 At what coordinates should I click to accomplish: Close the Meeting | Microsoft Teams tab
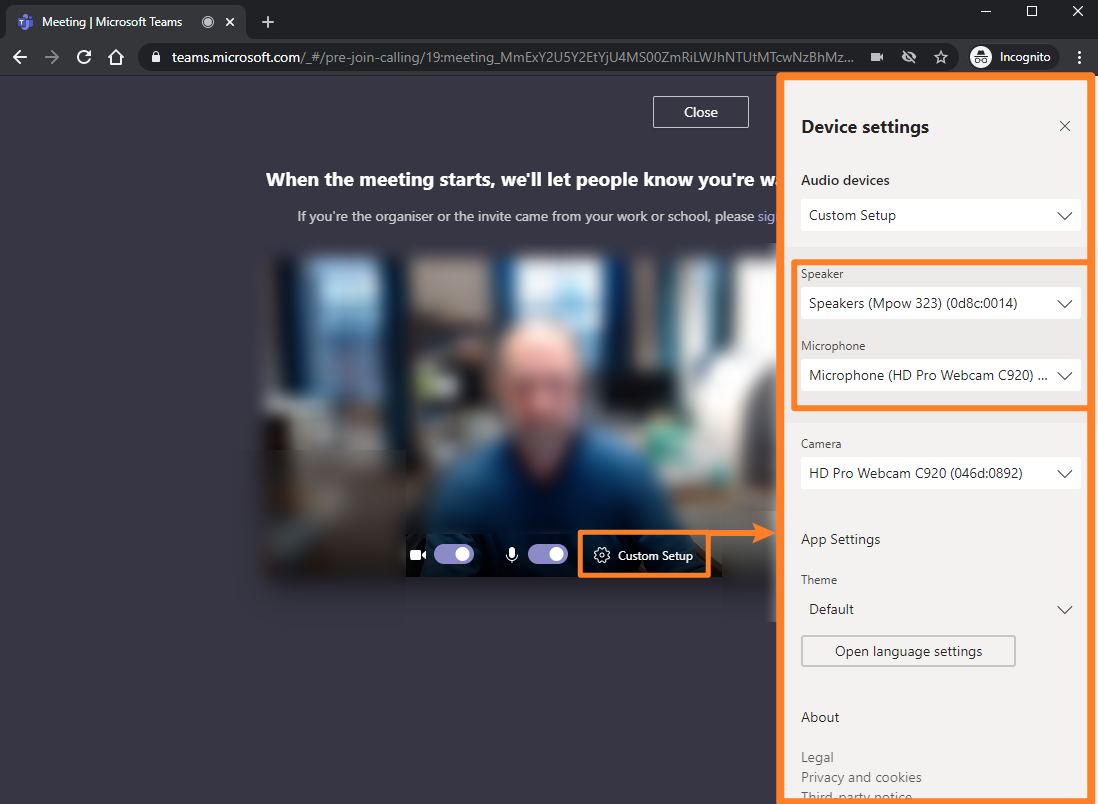[x=230, y=22]
